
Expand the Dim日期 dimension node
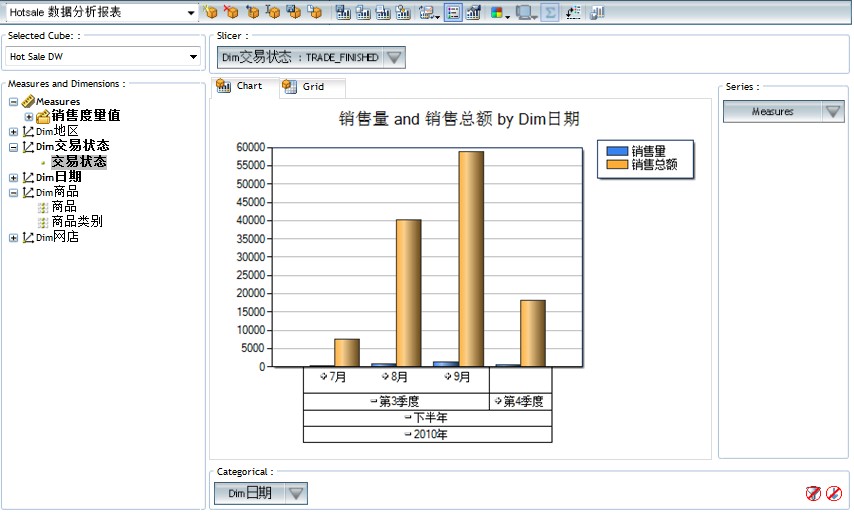coord(14,177)
